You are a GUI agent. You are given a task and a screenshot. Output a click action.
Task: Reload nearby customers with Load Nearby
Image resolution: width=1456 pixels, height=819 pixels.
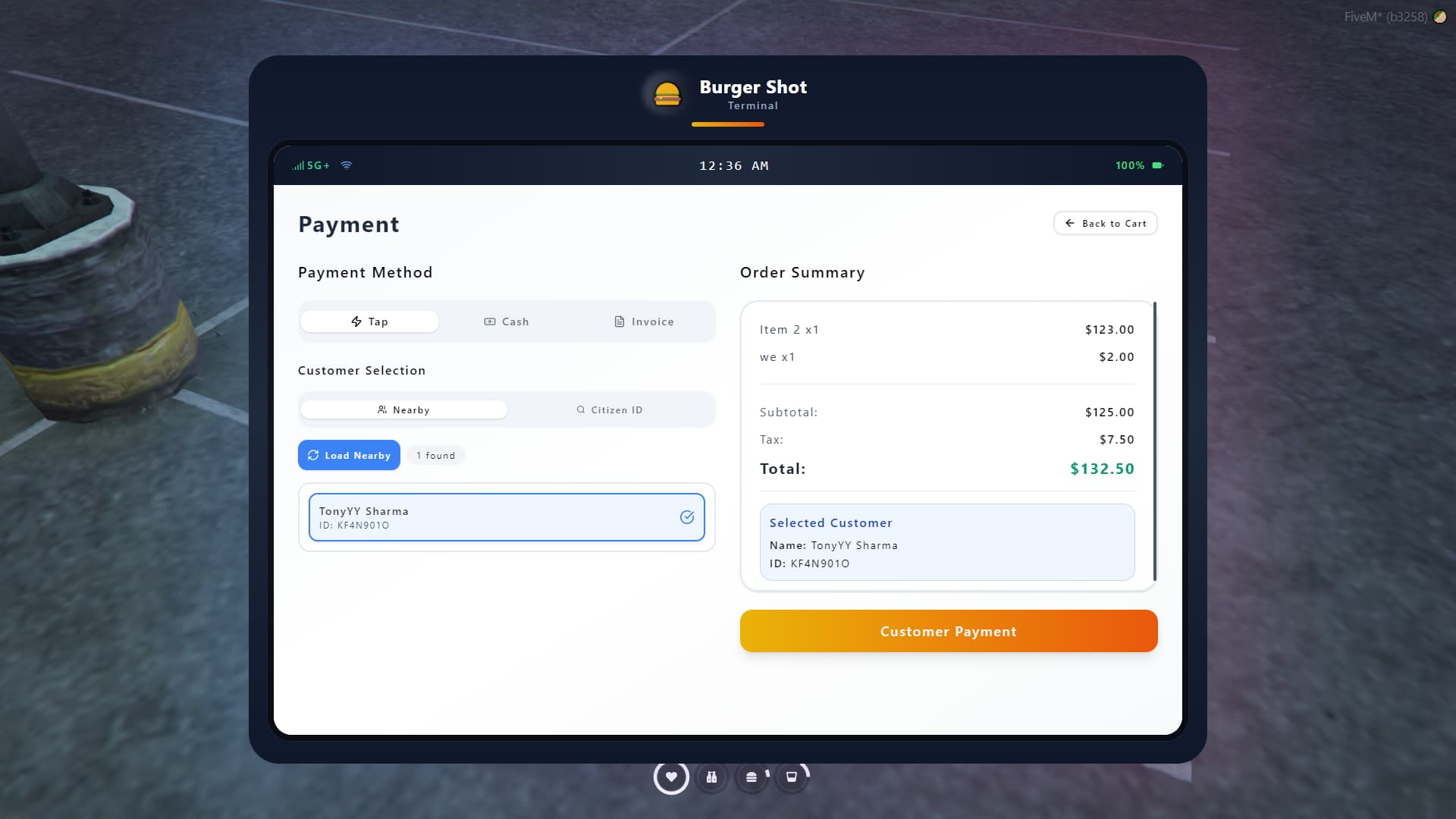[349, 455]
